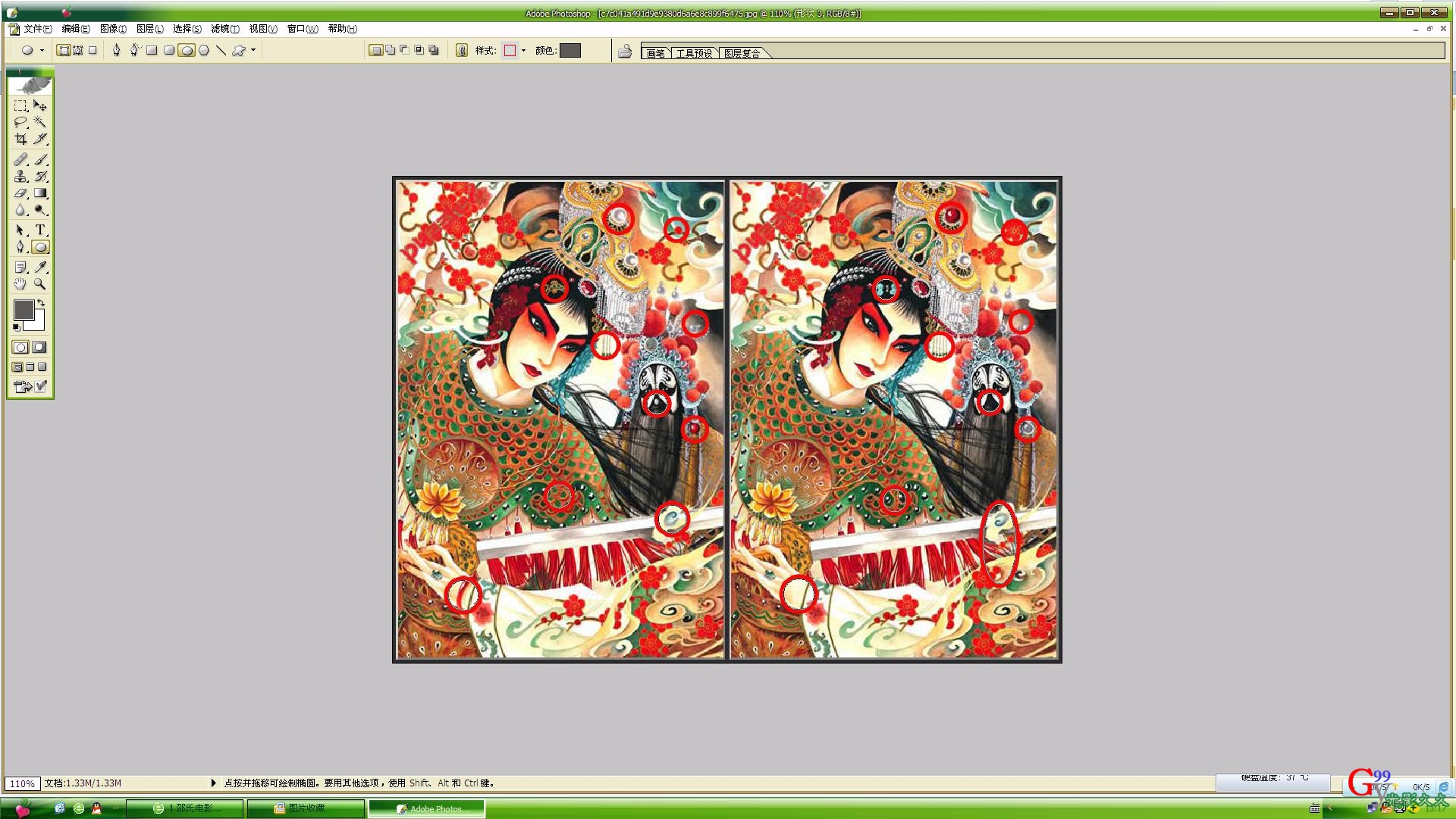Viewport: 1456px width, 819px height.
Task: Select the Eyedropper tool
Action: coord(40,267)
